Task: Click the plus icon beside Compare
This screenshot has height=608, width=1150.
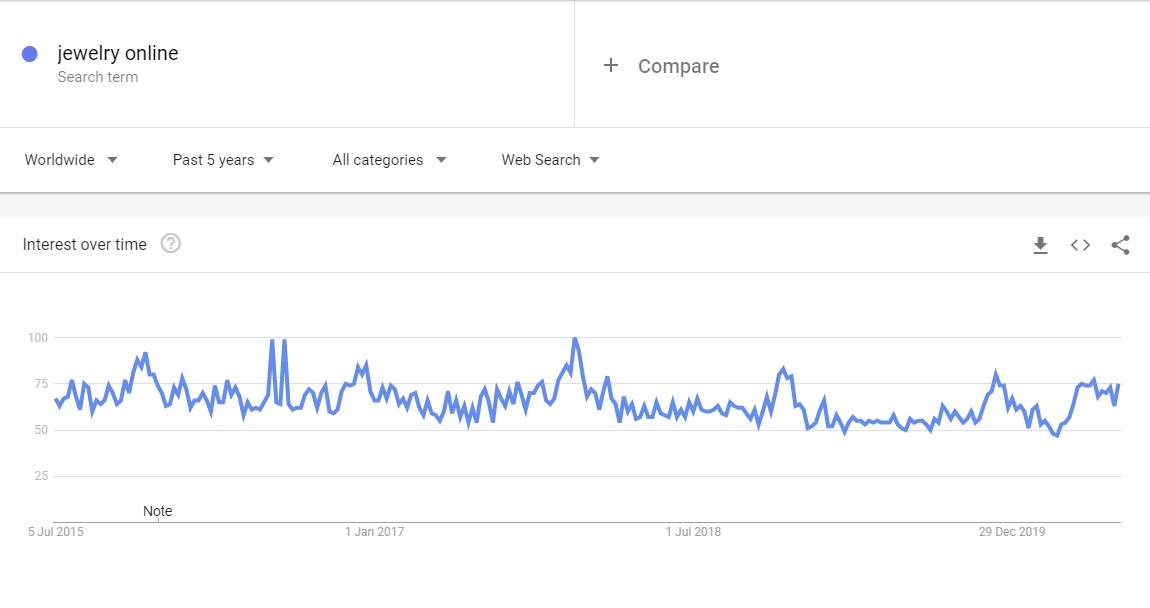Action: tap(611, 65)
